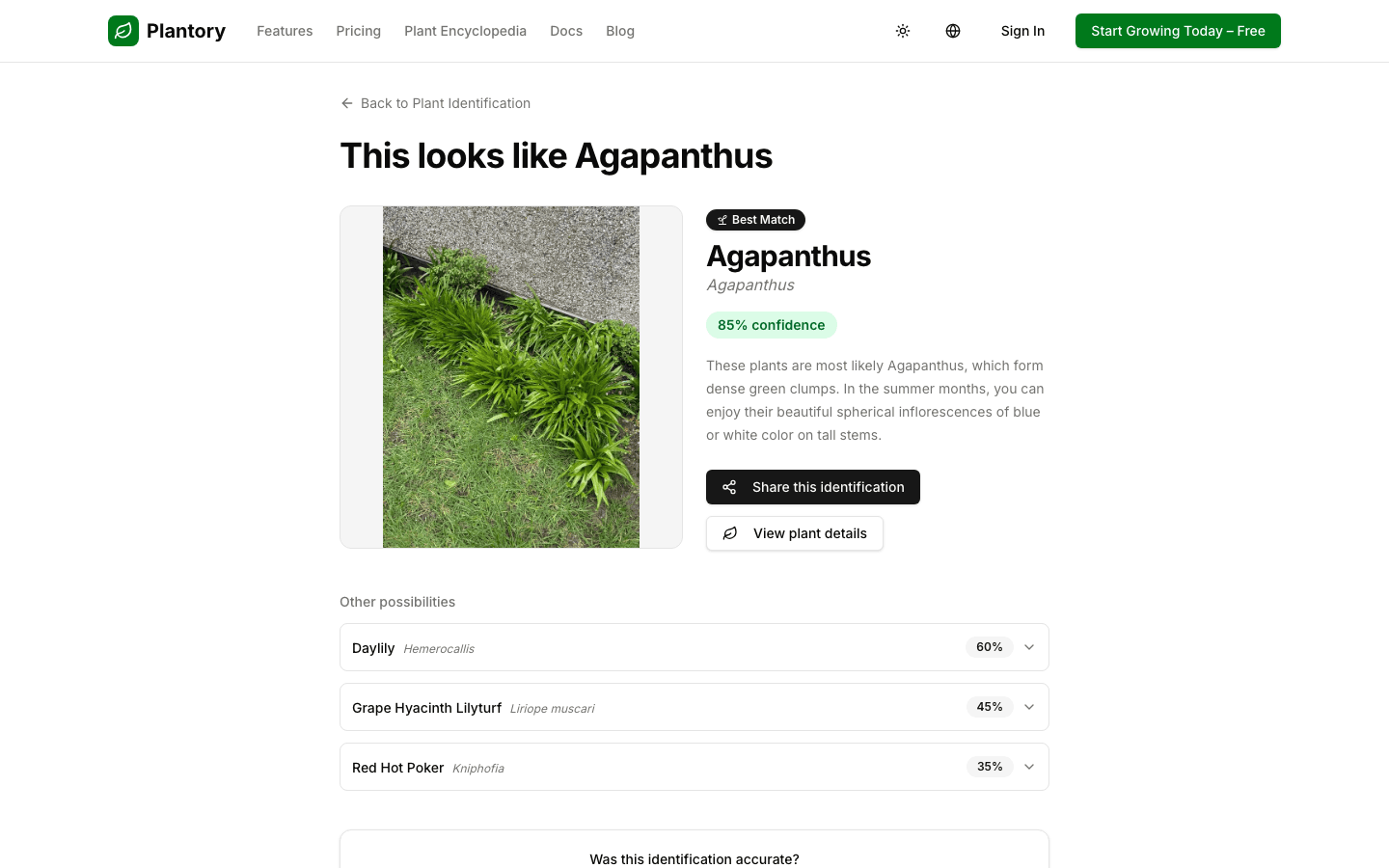The image size is (1389, 868).
Task: Click Start Growing Today – Free button
Action: coord(1178,31)
